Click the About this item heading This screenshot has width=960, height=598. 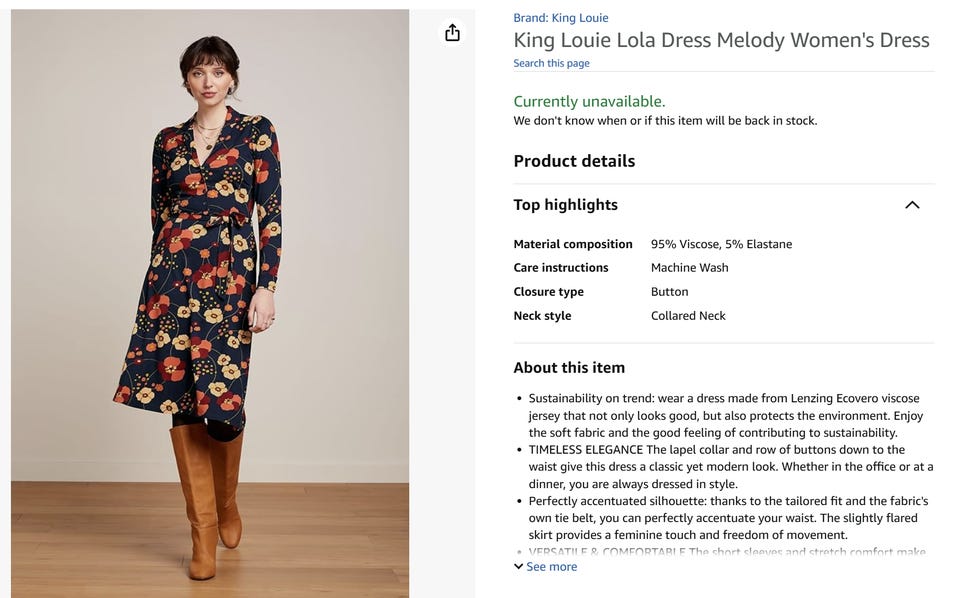click(569, 368)
